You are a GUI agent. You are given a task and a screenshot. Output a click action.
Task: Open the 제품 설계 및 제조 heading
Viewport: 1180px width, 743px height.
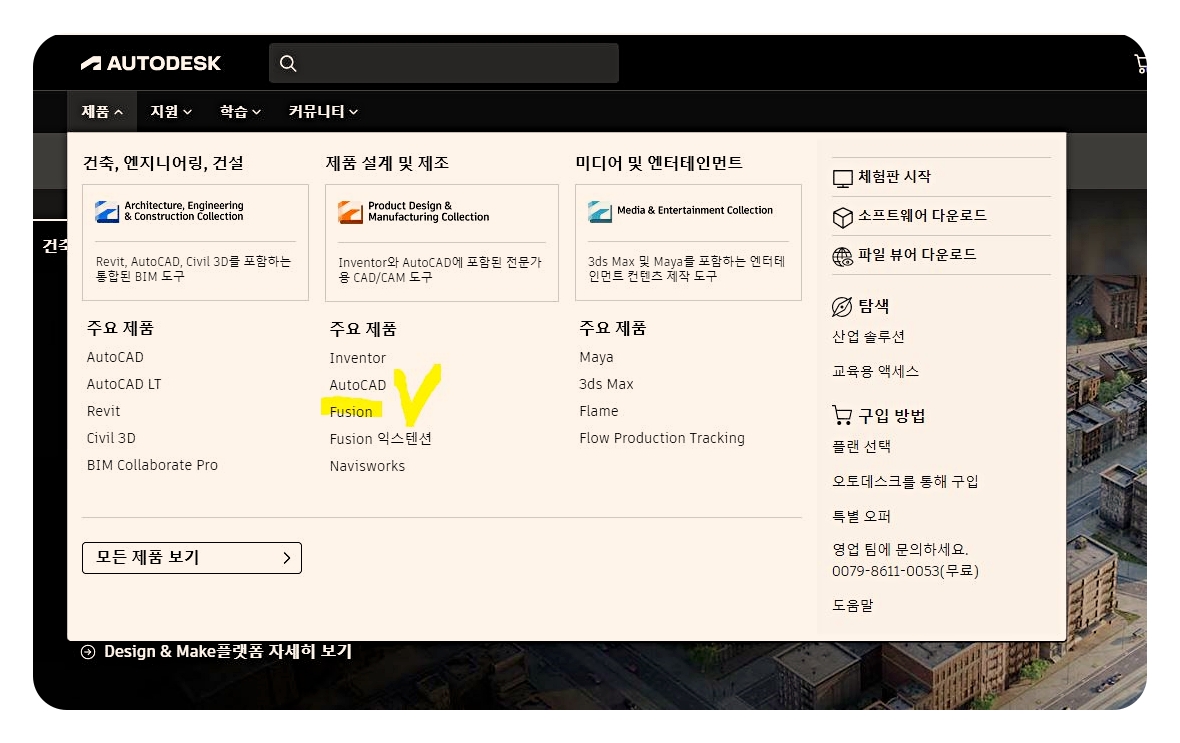pyautogui.click(x=387, y=163)
